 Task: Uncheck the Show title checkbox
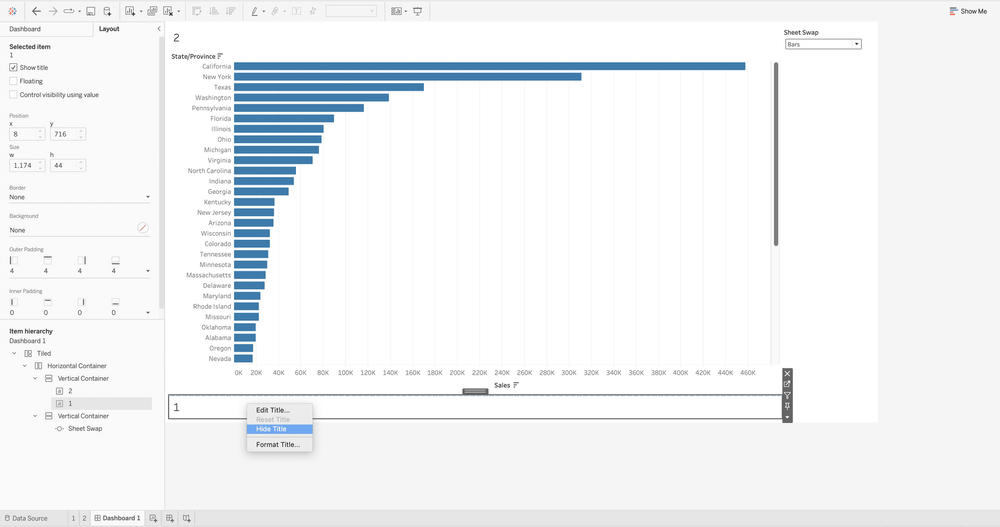coord(13,67)
